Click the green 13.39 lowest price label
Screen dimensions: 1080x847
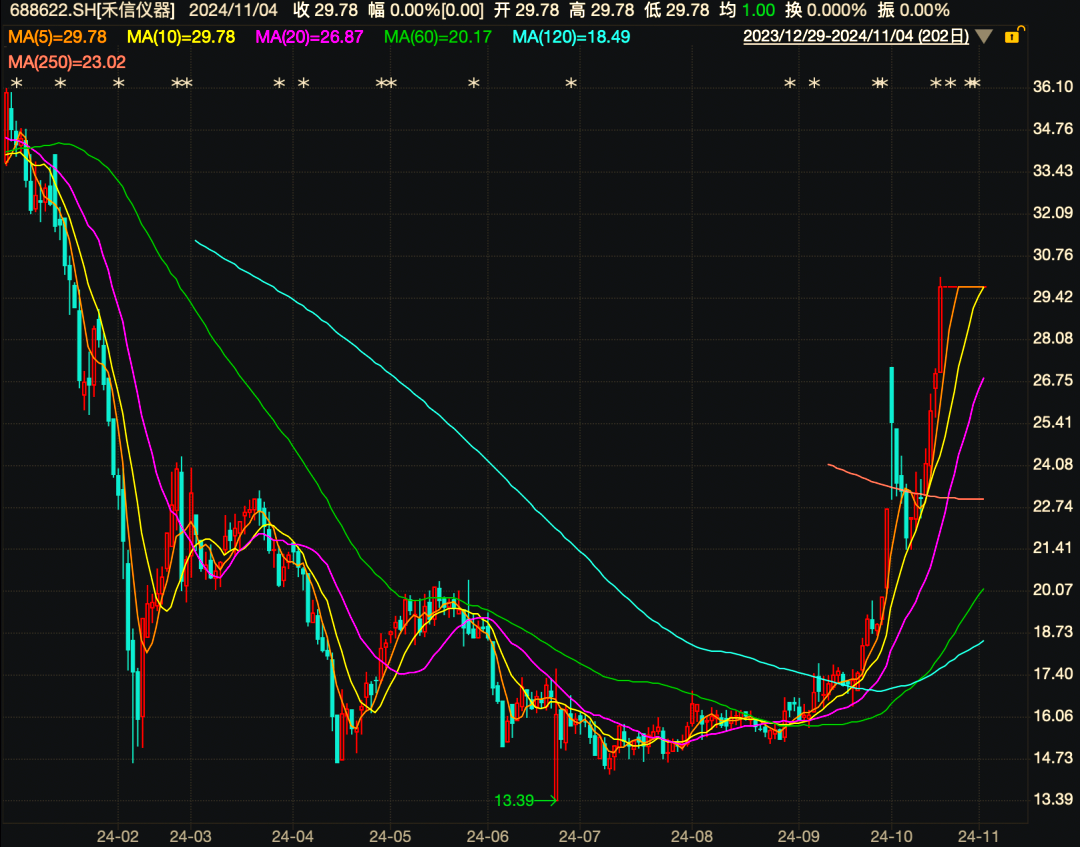tap(515, 800)
